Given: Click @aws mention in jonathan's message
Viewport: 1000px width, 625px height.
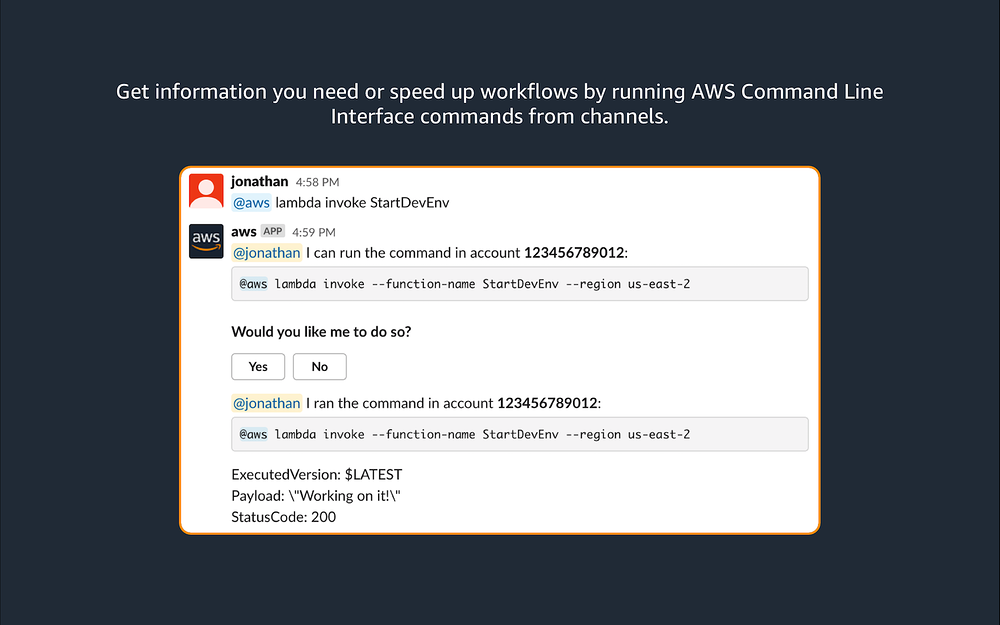Looking at the screenshot, I should [x=251, y=203].
